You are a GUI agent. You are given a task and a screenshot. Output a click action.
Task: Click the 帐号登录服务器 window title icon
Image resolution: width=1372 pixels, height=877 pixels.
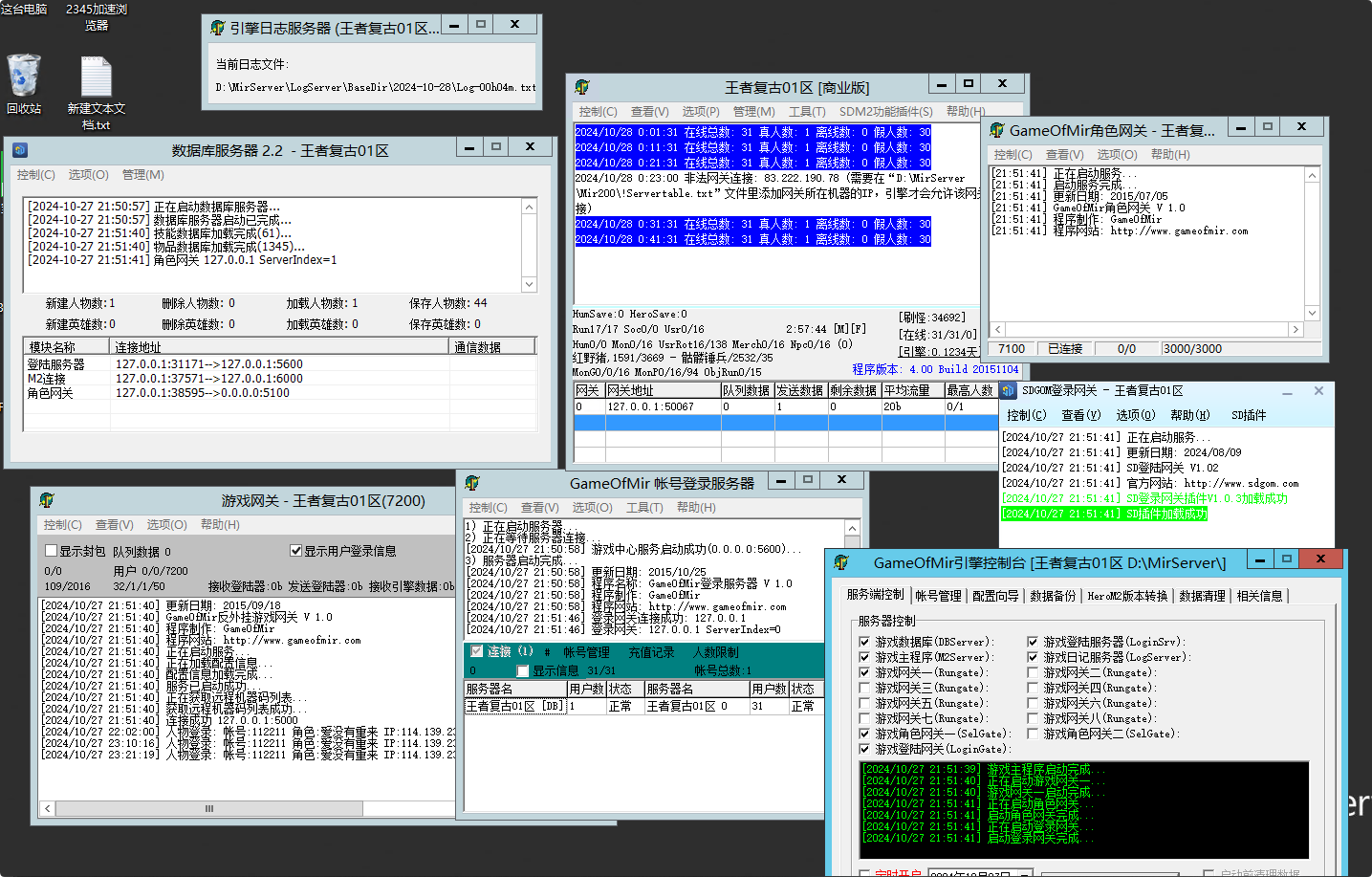pyautogui.click(x=472, y=483)
